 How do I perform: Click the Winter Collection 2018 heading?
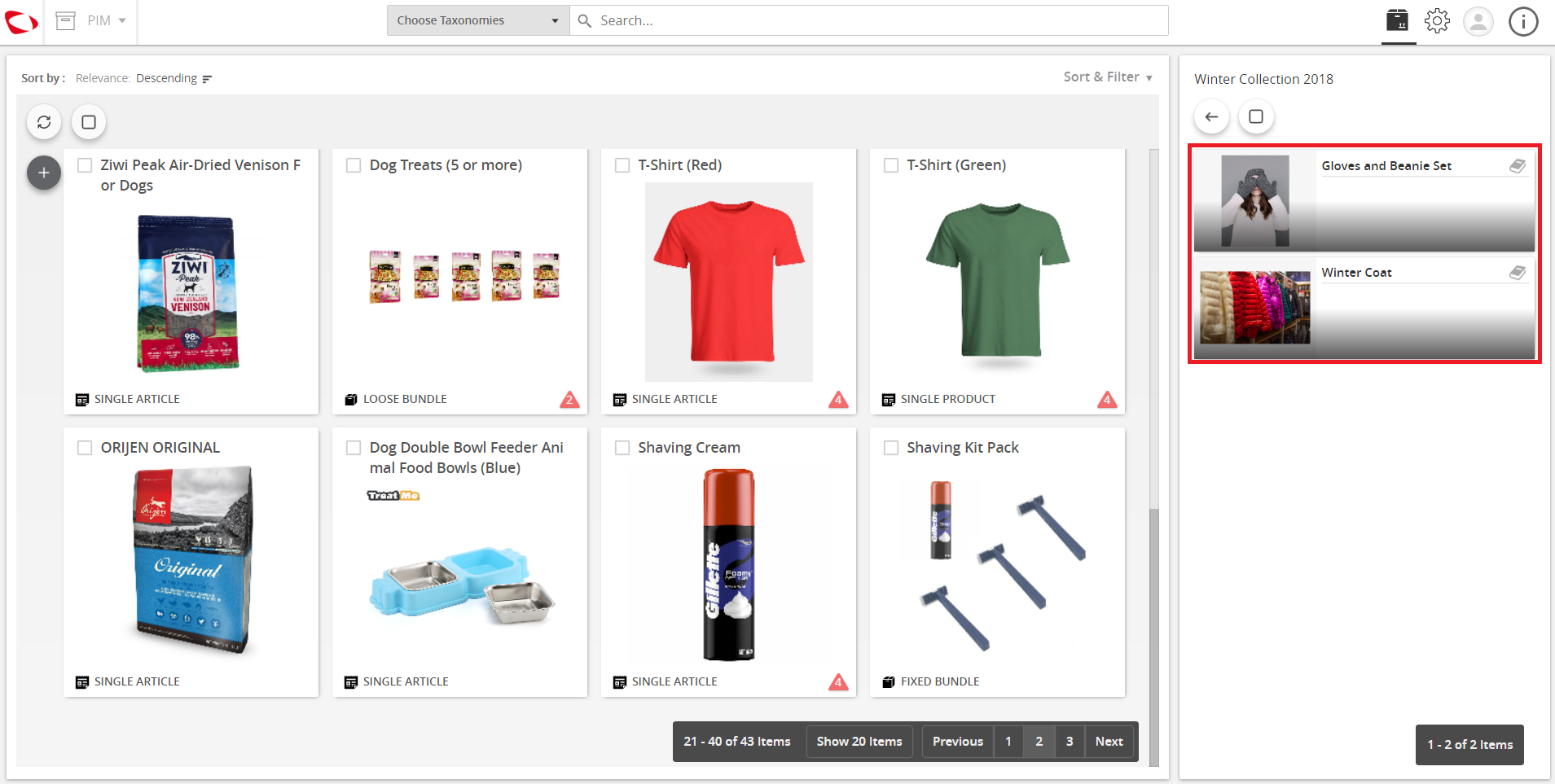click(x=1263, y=79)
